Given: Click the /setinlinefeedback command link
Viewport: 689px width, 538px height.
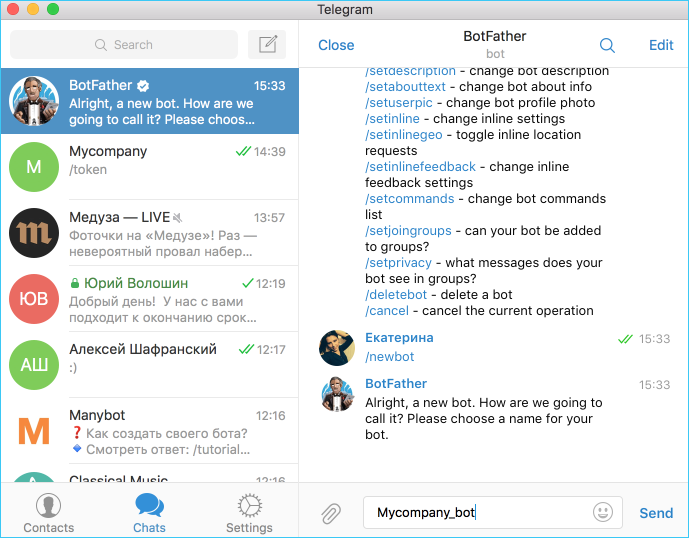Looking at the screenshot, I should tap(420, 167).
